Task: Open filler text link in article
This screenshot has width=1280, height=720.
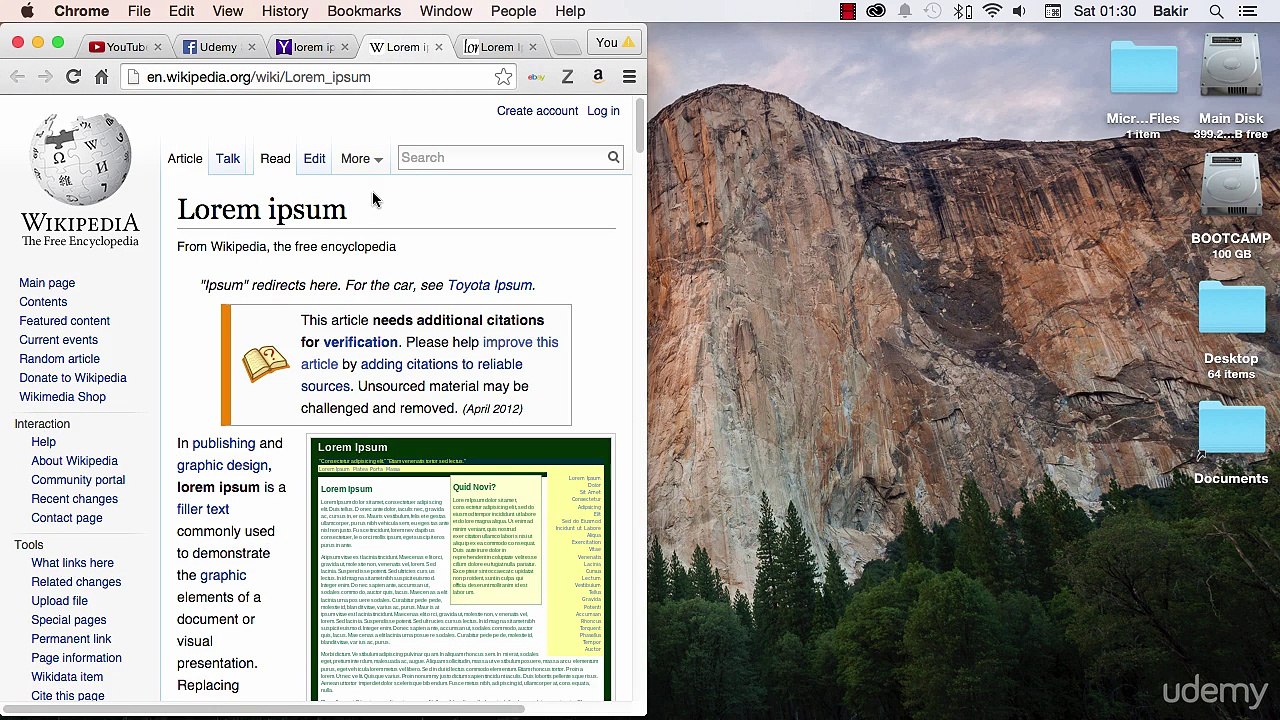Action: [203, 509]
